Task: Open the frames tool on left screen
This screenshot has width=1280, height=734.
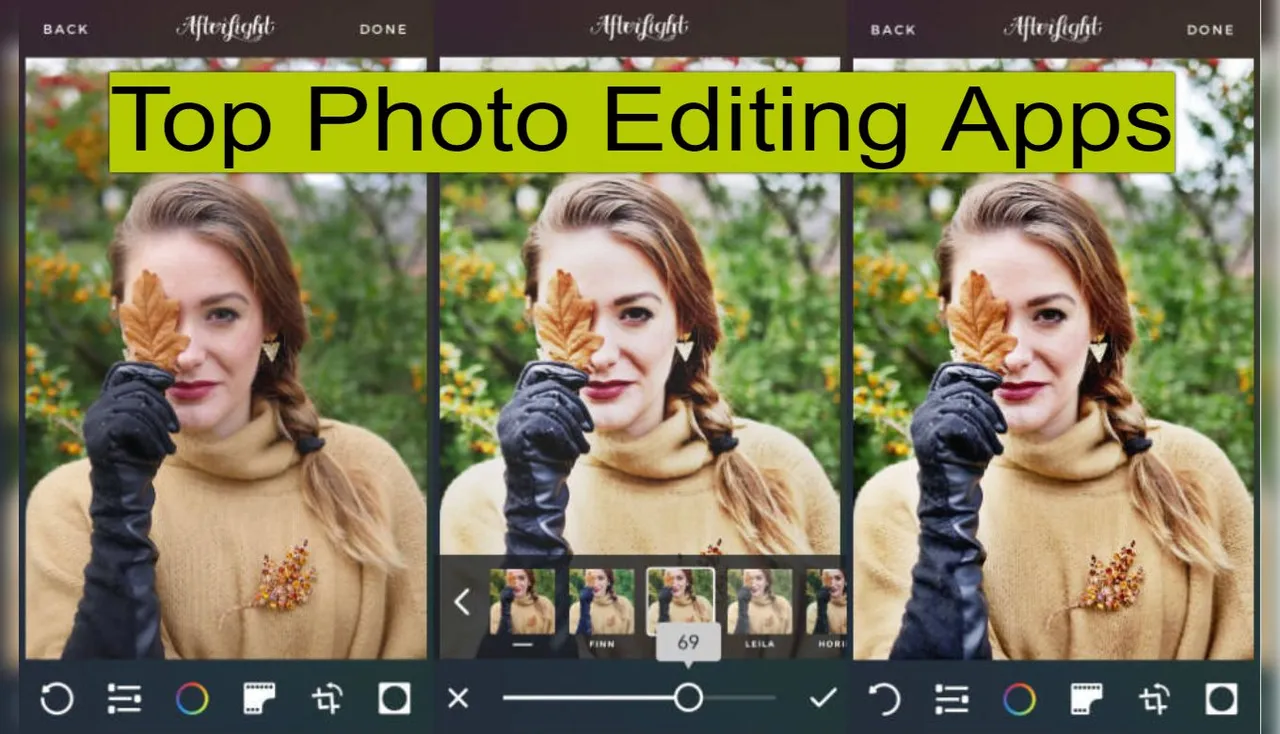Action: pyautogui.click(x=394, y=698)
